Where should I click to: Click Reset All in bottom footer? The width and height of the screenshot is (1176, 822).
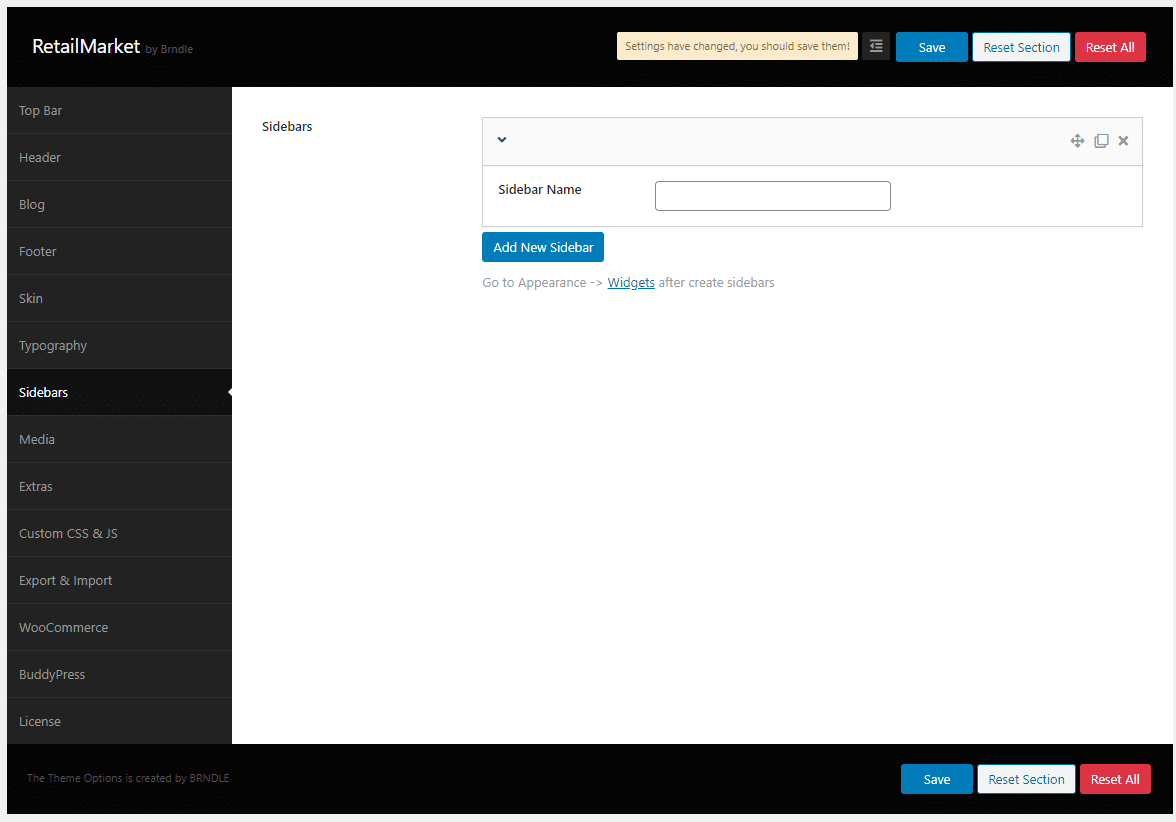(1114, 779)
